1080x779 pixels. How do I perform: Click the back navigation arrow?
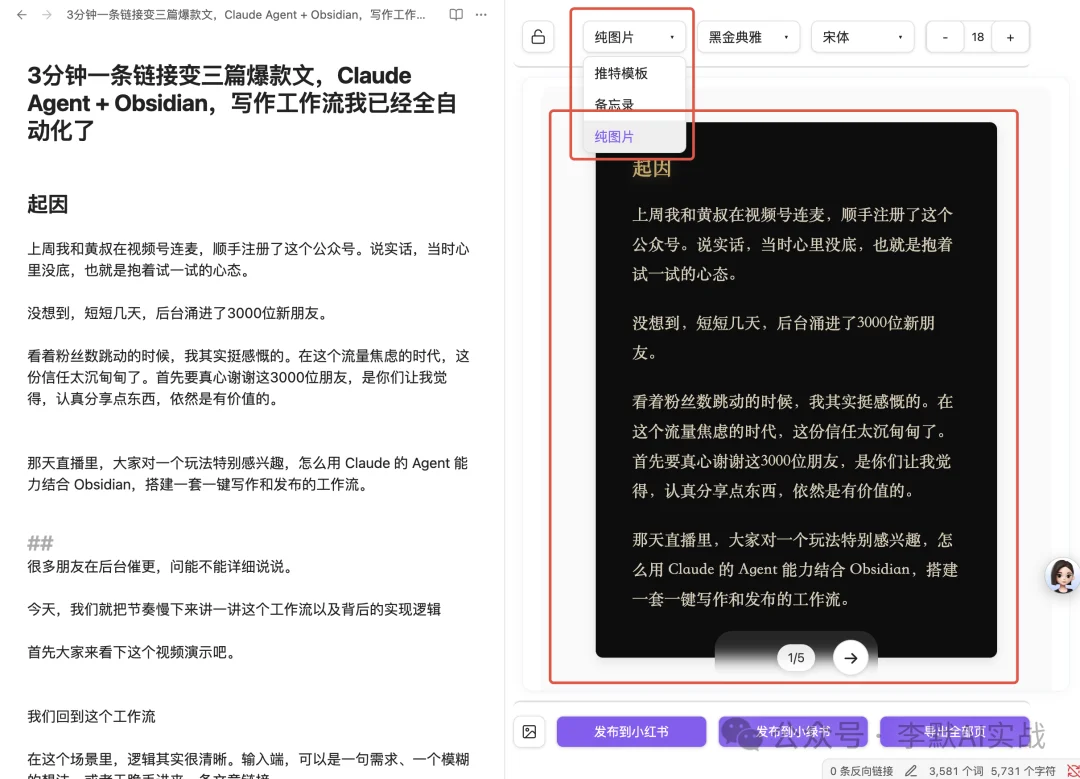click(22, 15)
